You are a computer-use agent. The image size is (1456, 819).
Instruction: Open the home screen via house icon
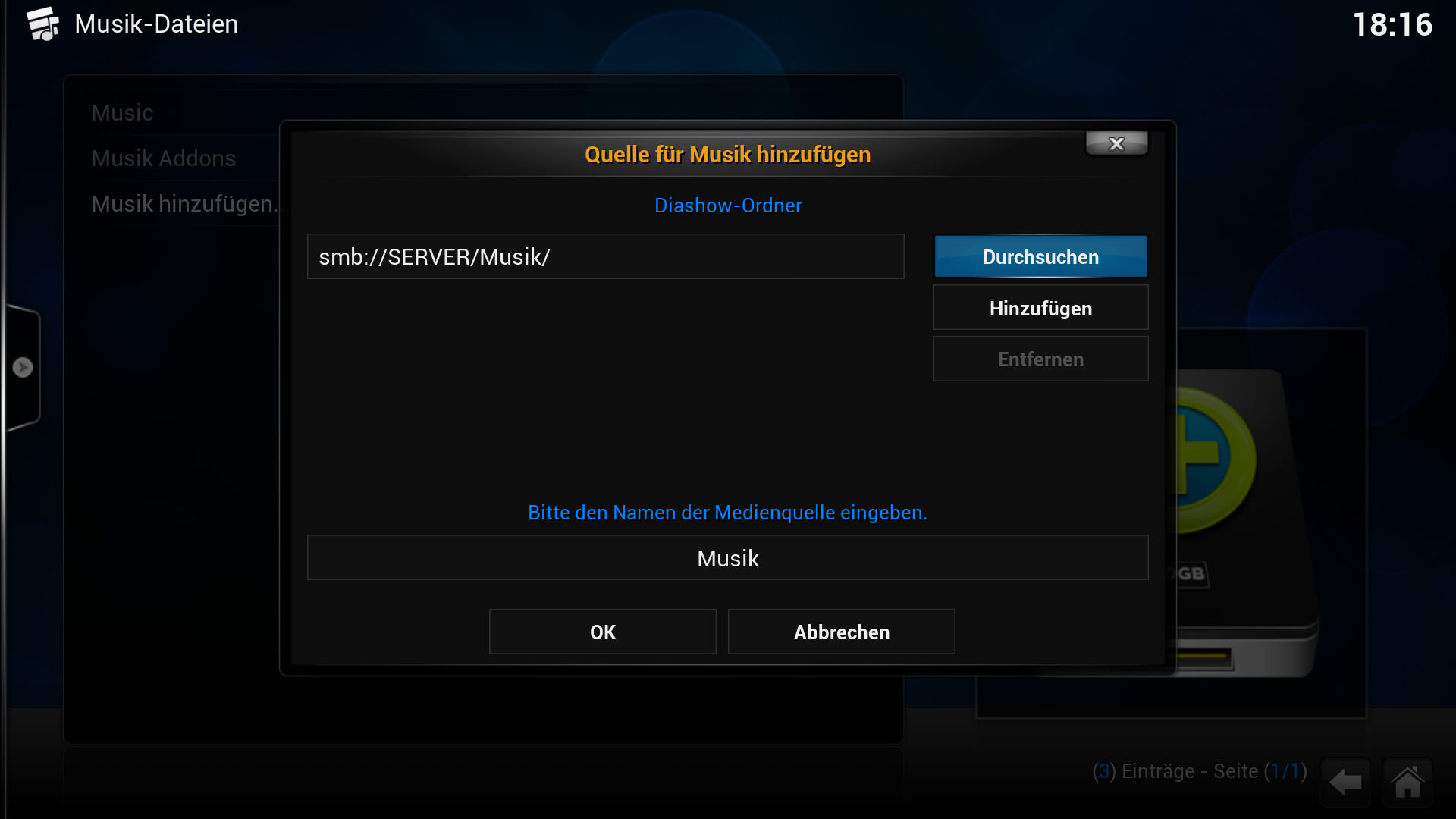point(1407,782)
